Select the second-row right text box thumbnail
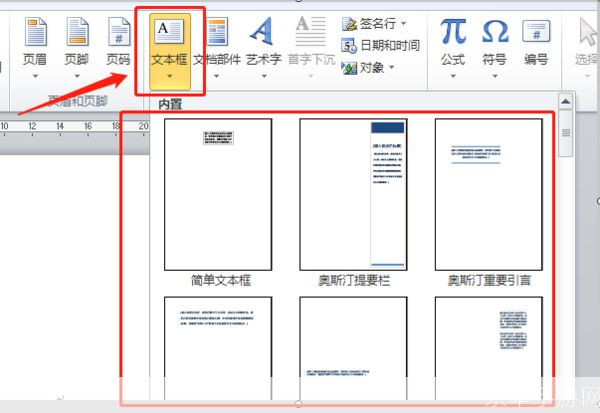The image size is (600, 413). pos(489,348)
